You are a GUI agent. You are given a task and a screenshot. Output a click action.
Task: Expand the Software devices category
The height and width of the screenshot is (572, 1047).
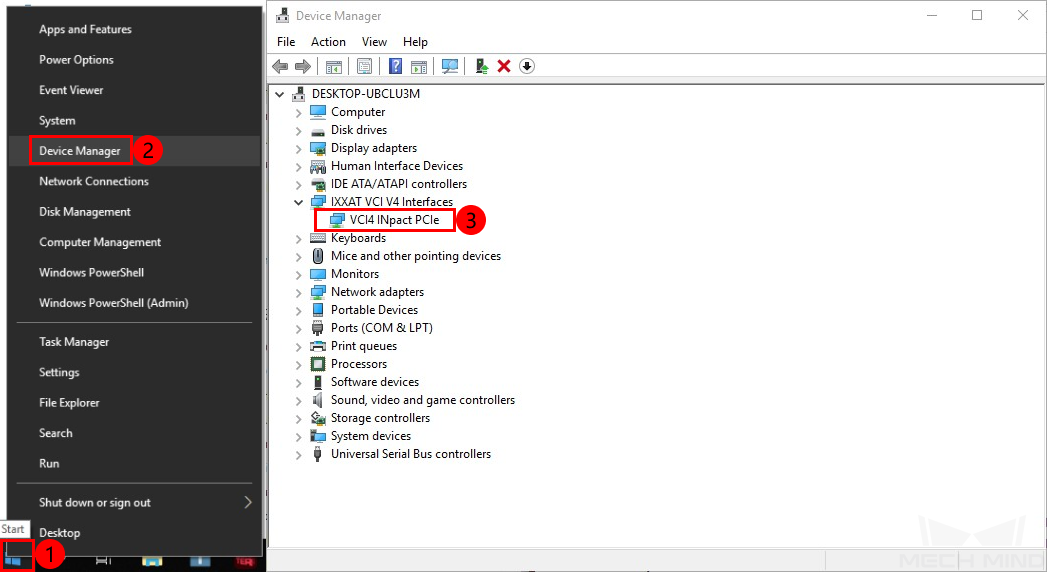(x=298, y=382)
